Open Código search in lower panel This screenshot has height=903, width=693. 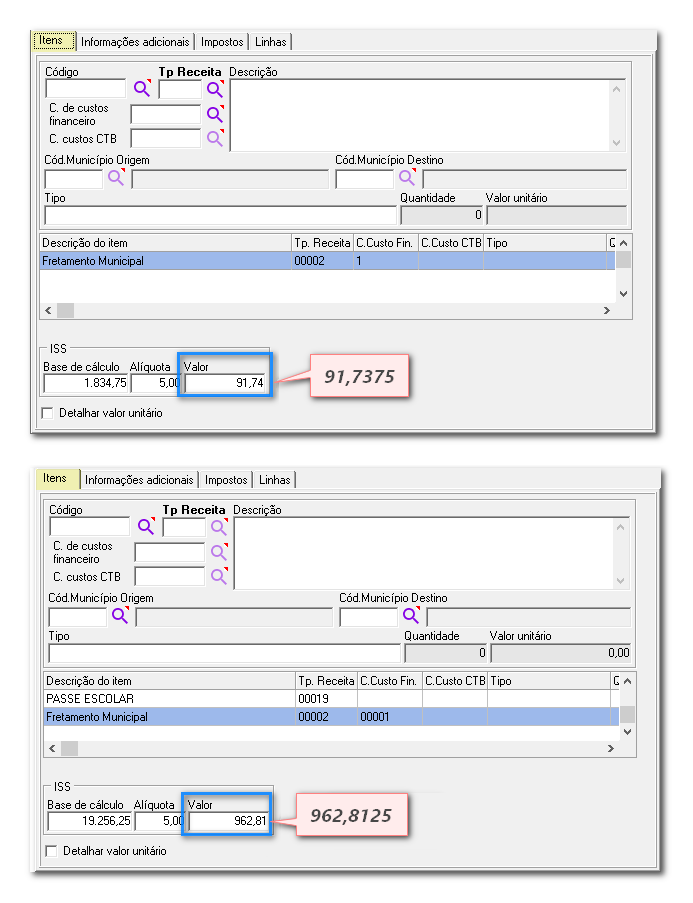point(146,526)
